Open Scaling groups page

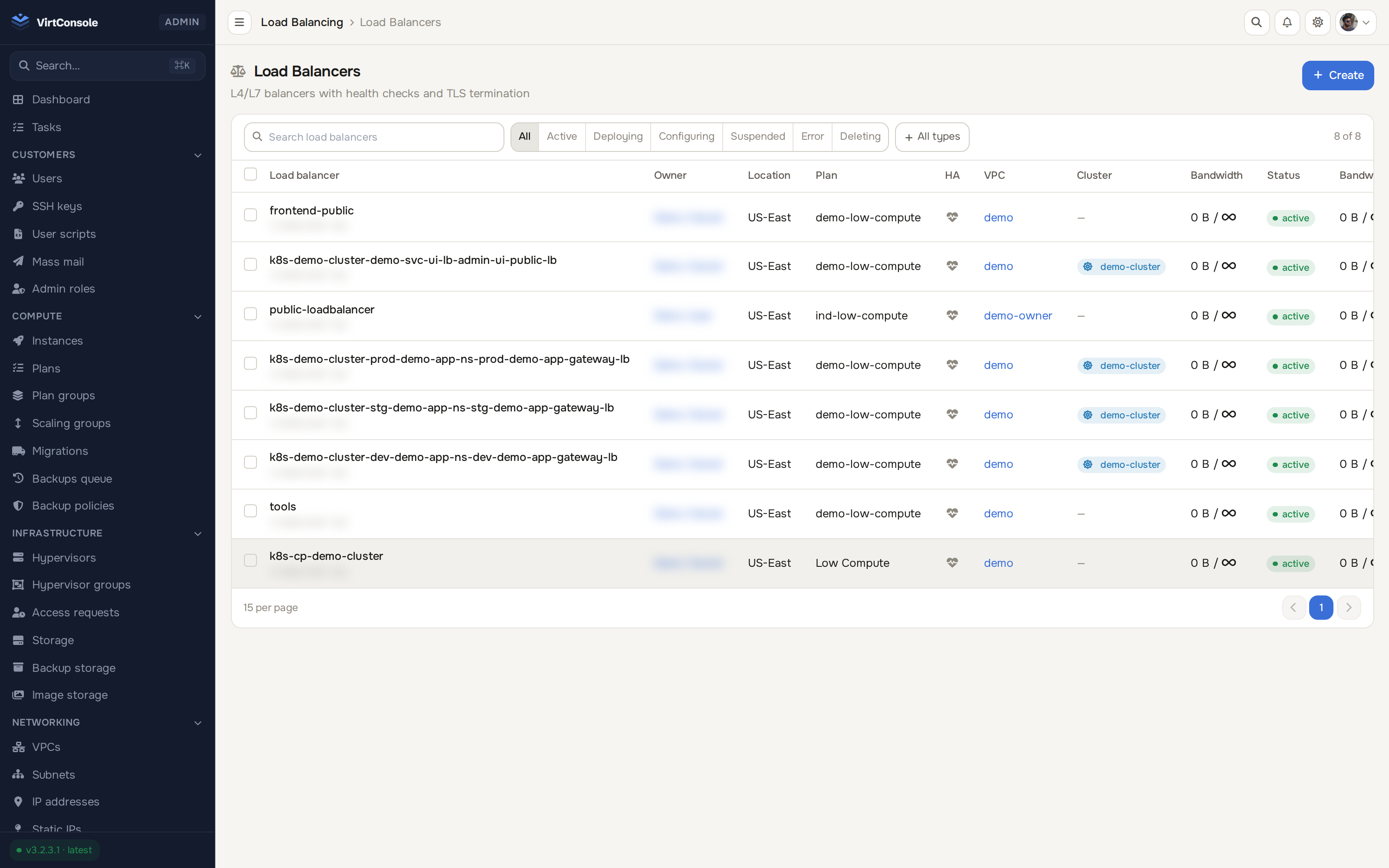(107, 423)
